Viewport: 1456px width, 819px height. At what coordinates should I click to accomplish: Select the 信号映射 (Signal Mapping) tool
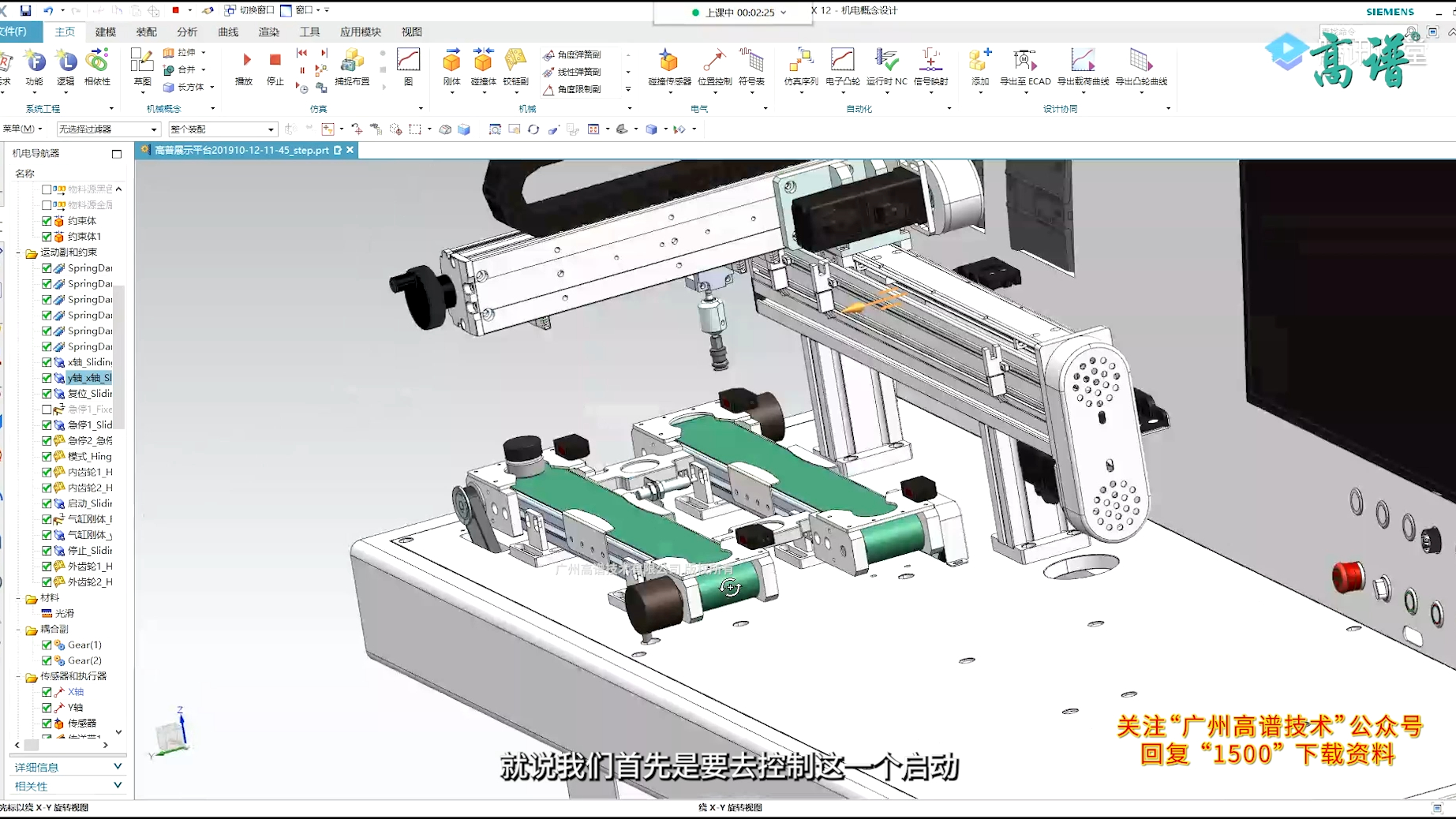(x=931, y=63)
